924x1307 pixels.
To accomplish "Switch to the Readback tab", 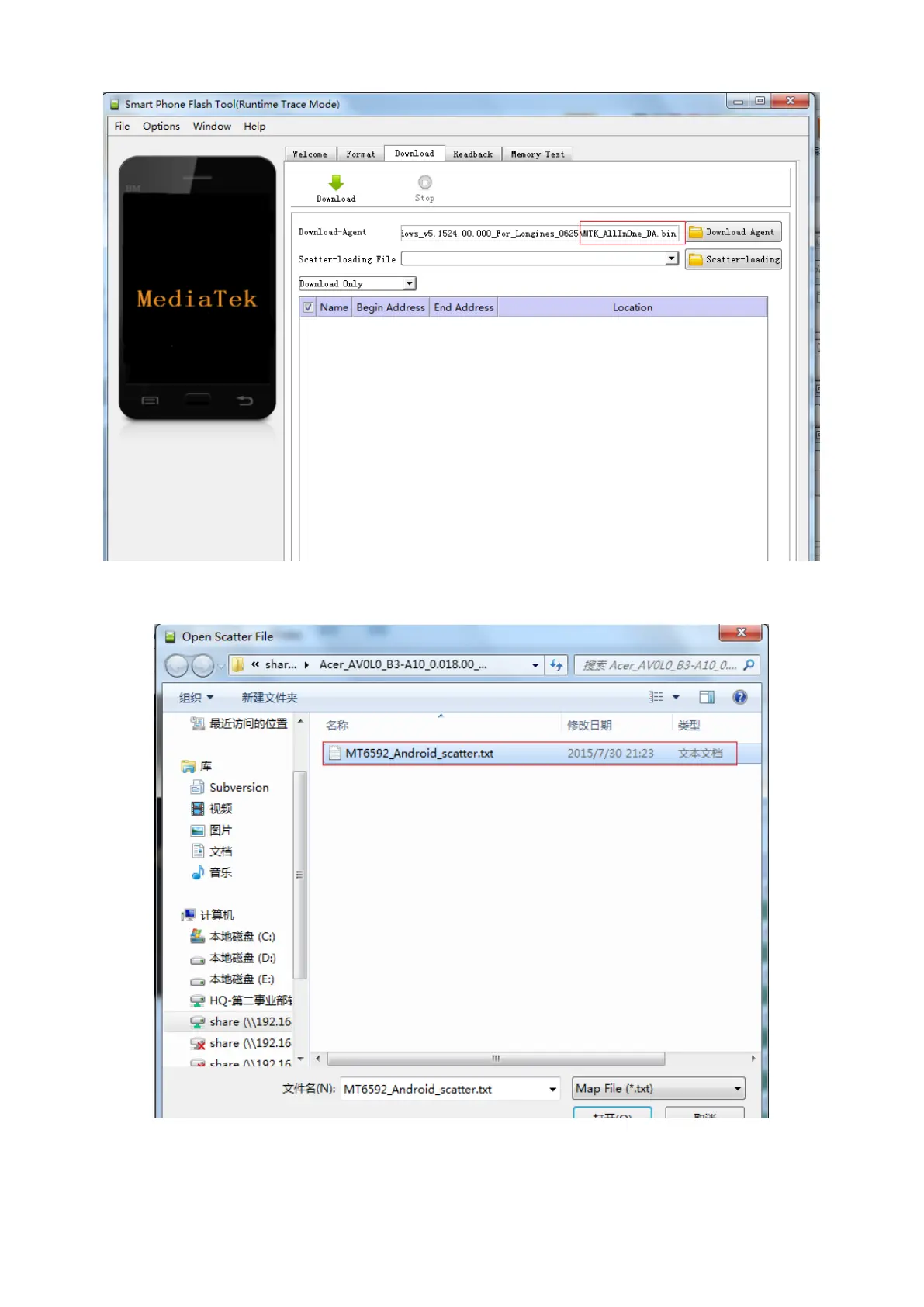I will pyautogui.click(x=473, y=154).
